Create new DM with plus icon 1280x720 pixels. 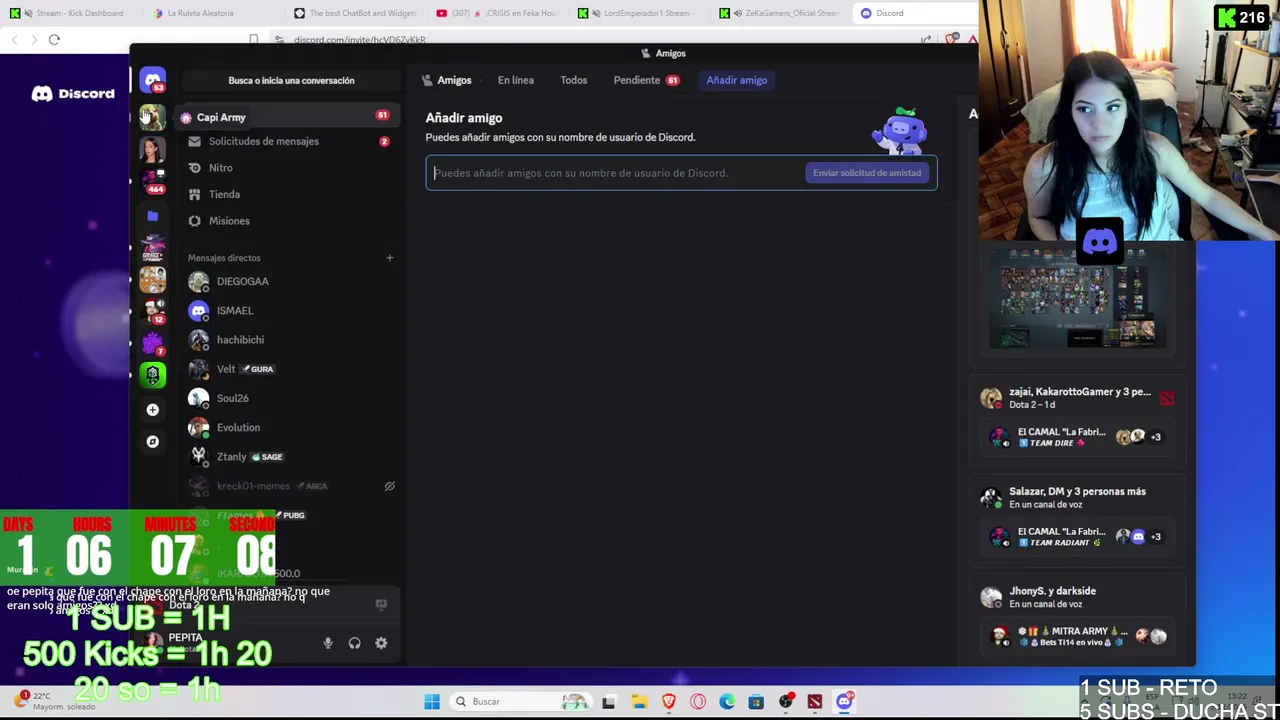pos(390,258)
